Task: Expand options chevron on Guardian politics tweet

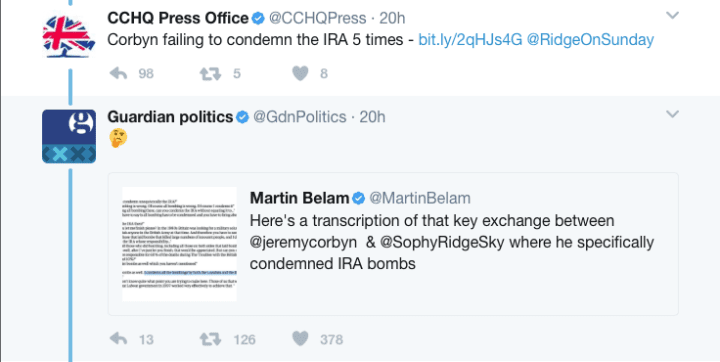Action: point(672,114)
